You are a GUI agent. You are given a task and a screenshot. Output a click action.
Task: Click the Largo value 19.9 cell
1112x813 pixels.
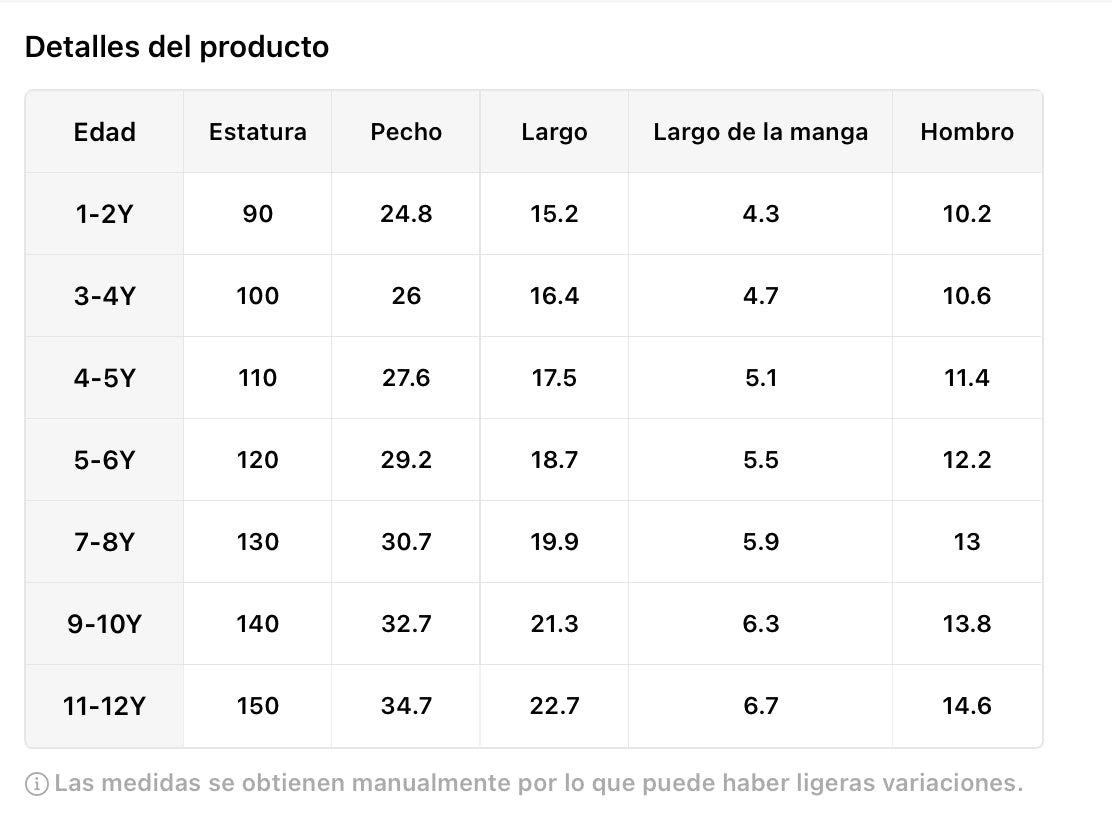tap(554, 542)
